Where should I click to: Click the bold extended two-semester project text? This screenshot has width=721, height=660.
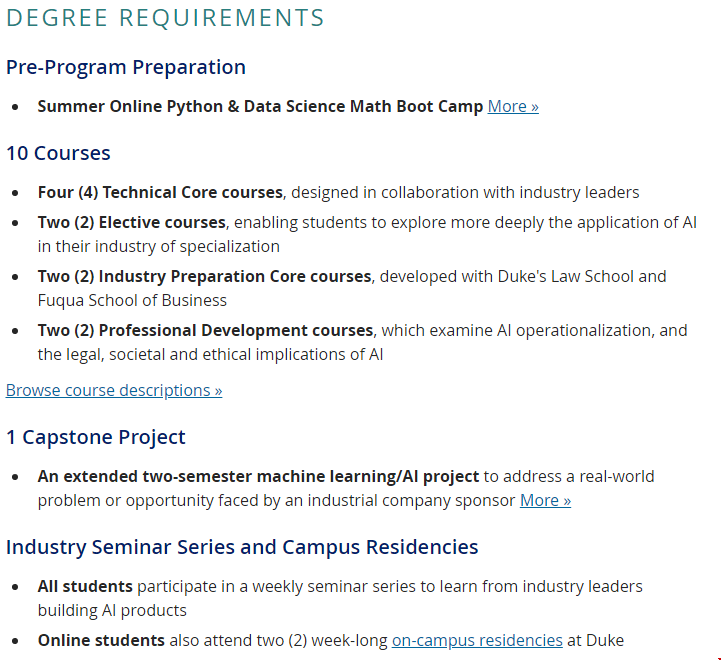coord(258,476)
